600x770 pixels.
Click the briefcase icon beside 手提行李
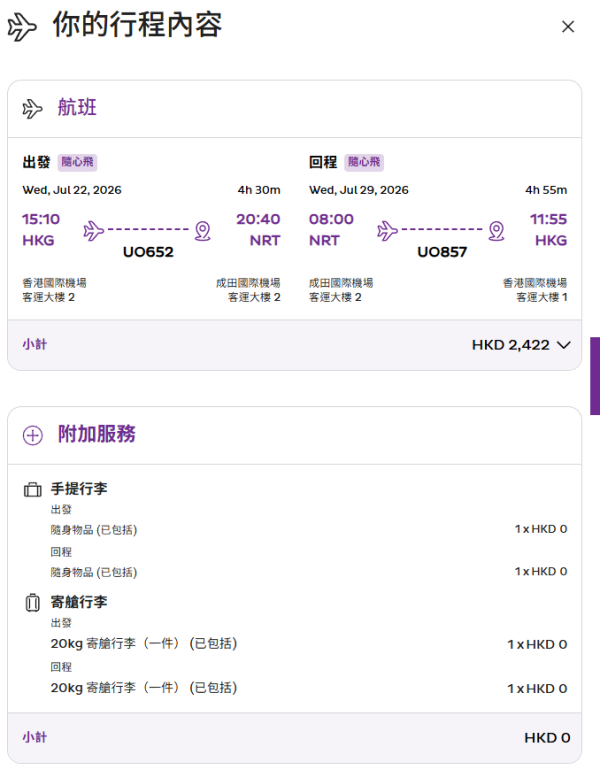tap(33, 490)
